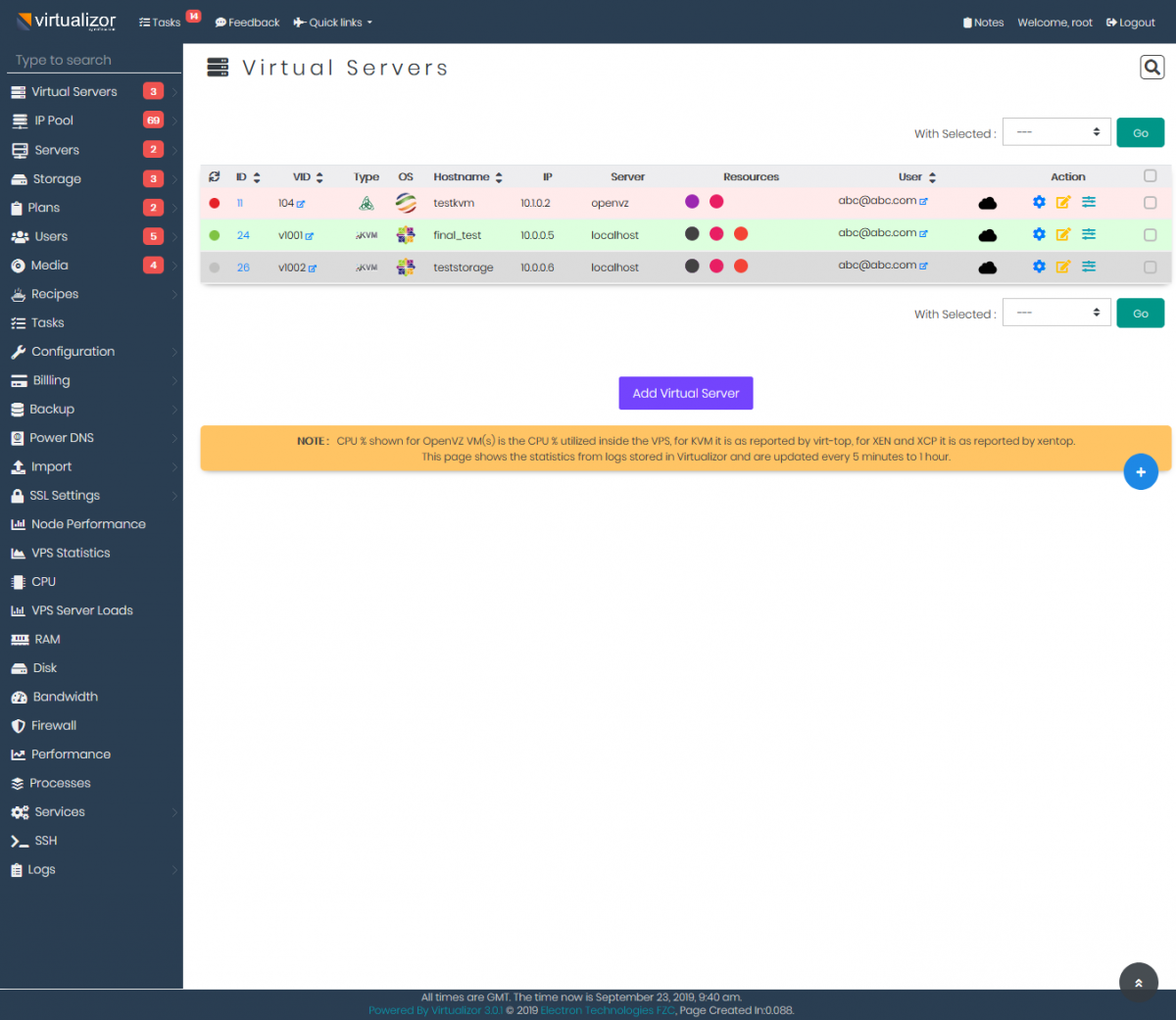Open manage sliders icon for teststorage
Viewport: 1176px width, 1020px height.
click(1088, 266)
